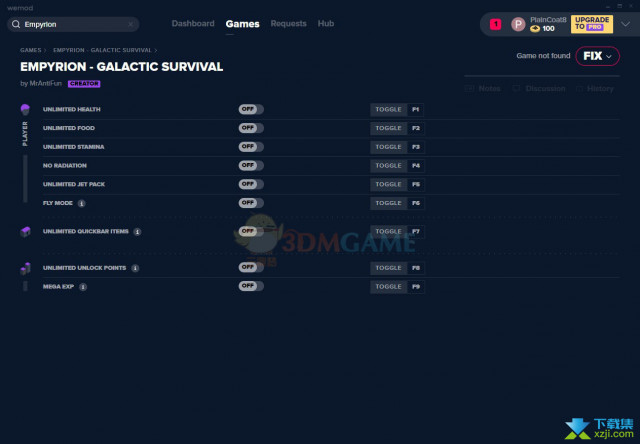Click the TOGGLE F7 hotkey button
This screenshot has width=640, height=444.
point(397,231)
